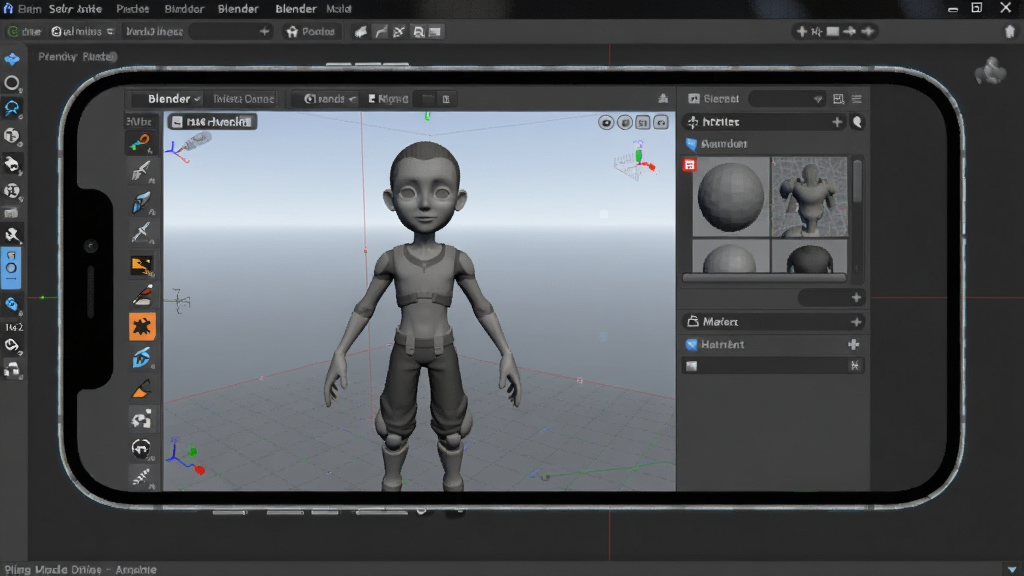The height and width of the screenshot is (576, 1024).
Task: Click the red save icon beside thumbnails
Action: [689, 165]
